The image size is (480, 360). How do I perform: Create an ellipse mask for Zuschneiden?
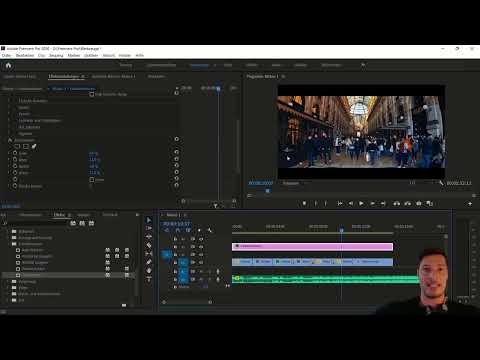[x=17, y=146]
